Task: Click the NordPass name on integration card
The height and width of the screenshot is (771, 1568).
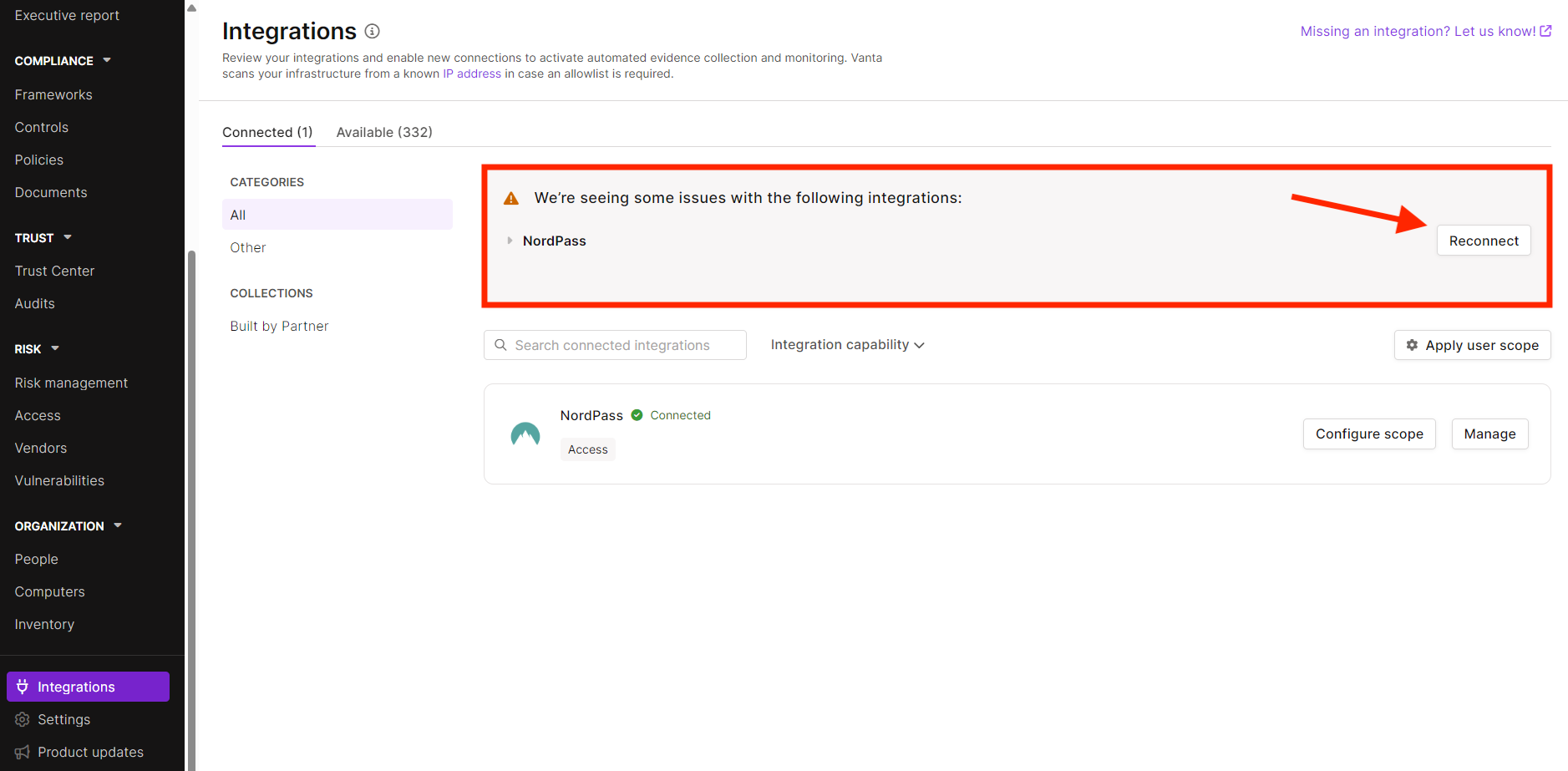Action: click(591, 415)
